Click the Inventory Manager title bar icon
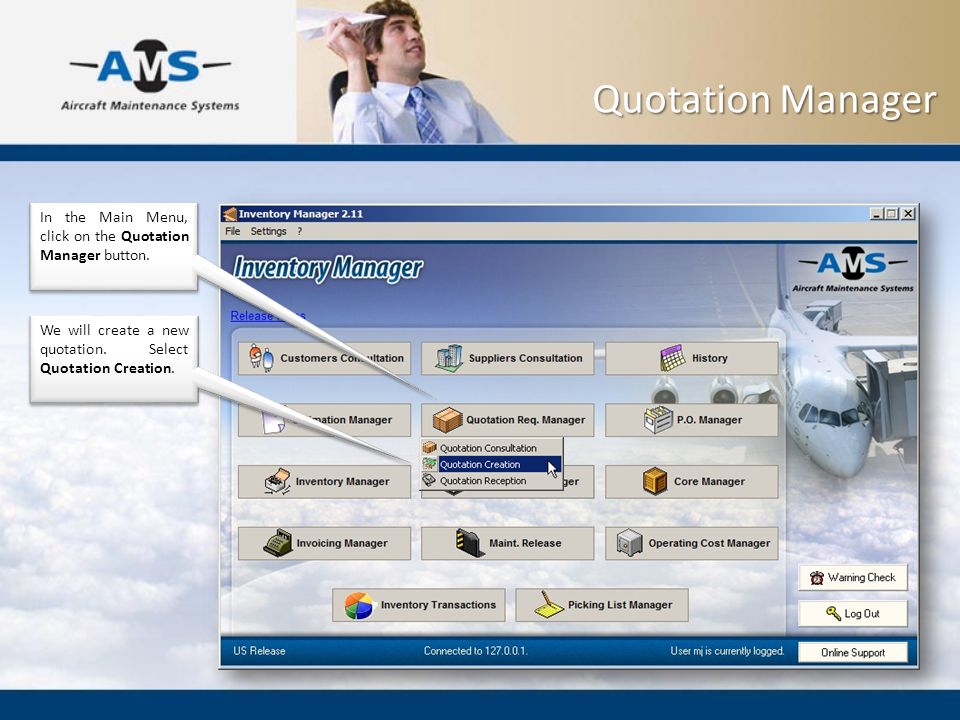Screen dimensions: 960x720 point(230,214)
